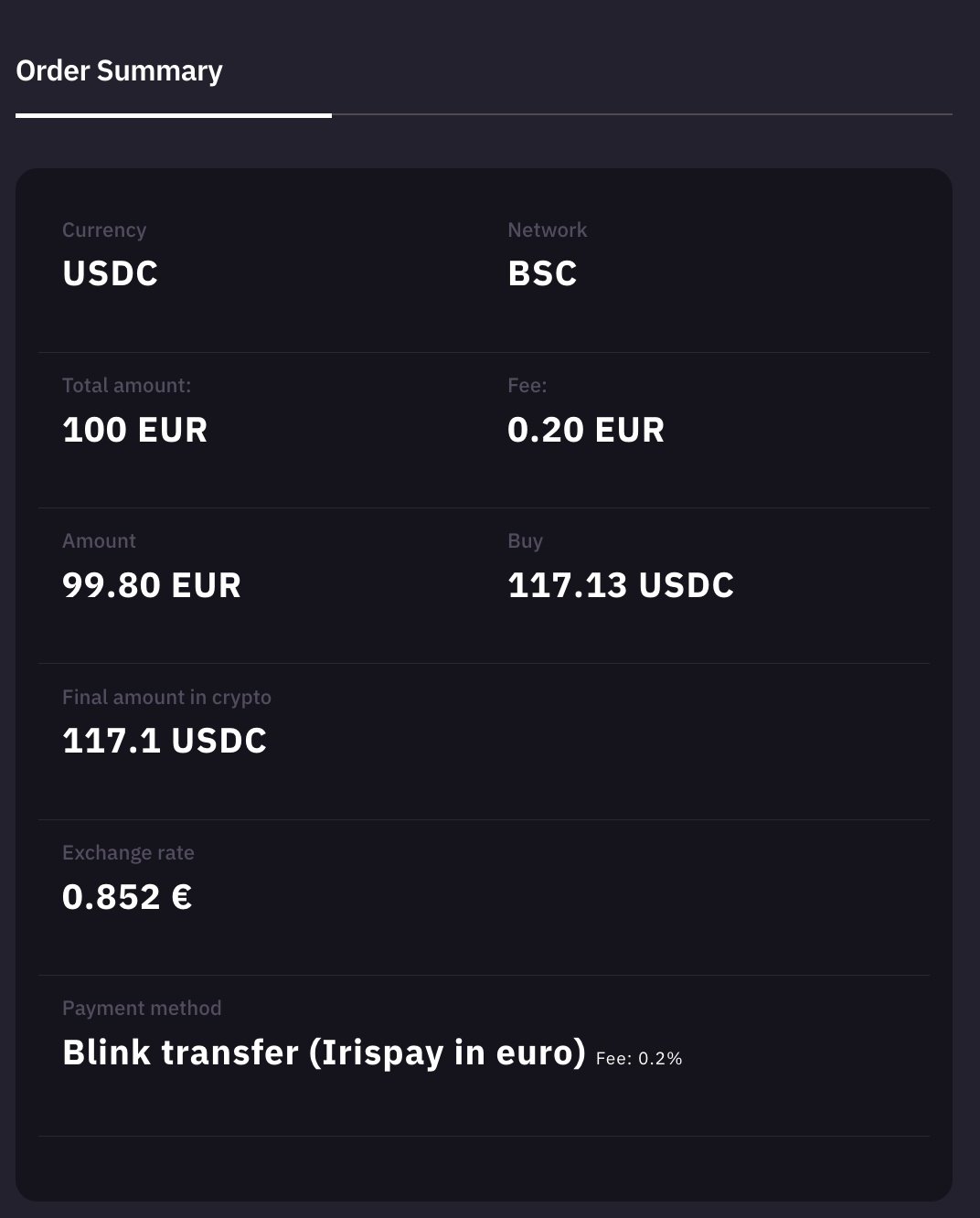Click the Fee label above 0.20 EUR
980x1218 pixels.
(x=527, y=386)
